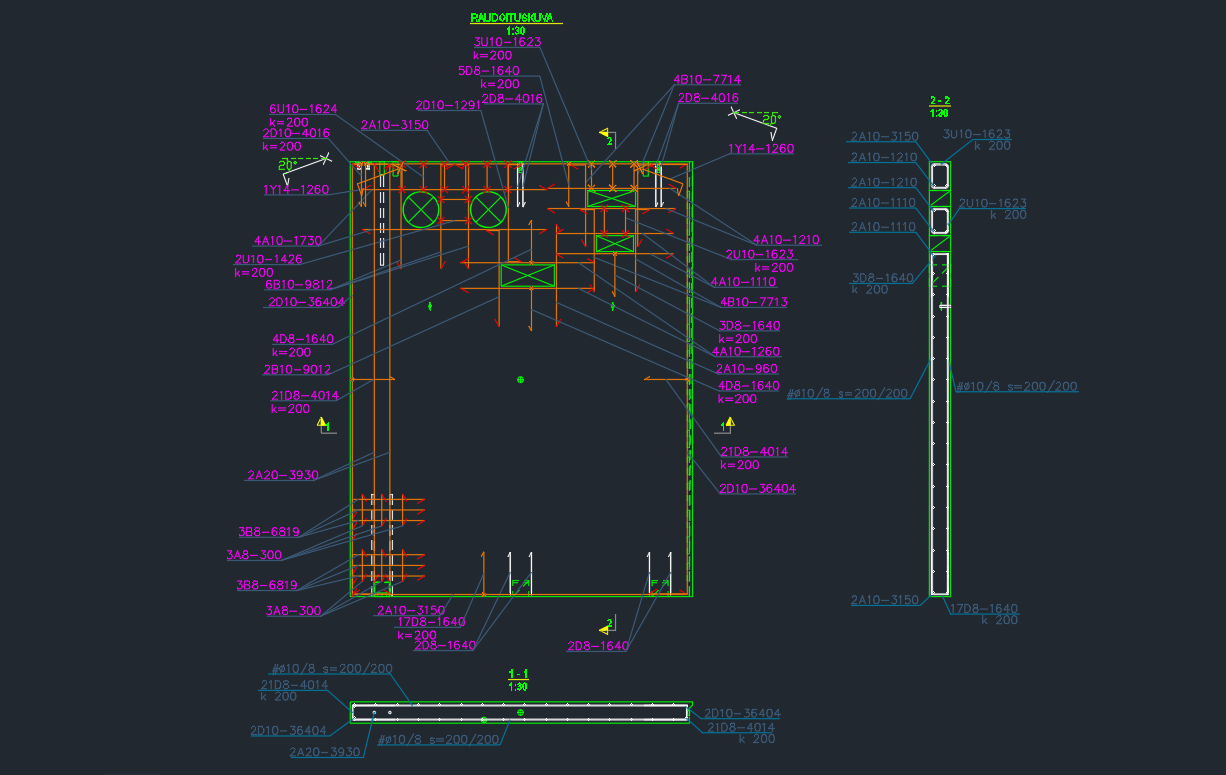
Task: Pick the 20° angle annotation at upper right
Action: pyautogui.click(x=769, y=119)
